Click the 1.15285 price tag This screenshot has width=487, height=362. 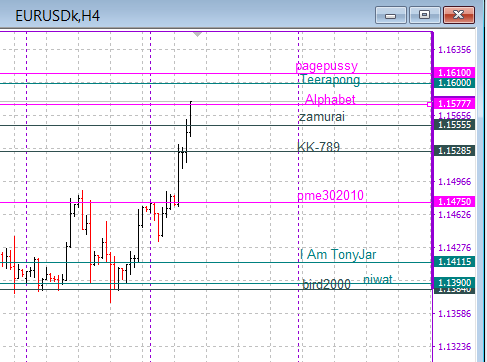point(454,151)
